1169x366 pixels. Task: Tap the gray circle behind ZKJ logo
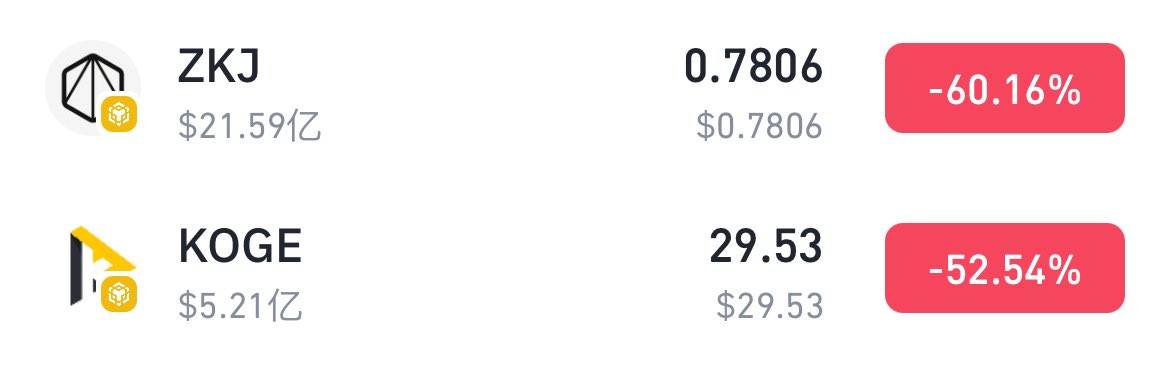click(x=92, y=88)
